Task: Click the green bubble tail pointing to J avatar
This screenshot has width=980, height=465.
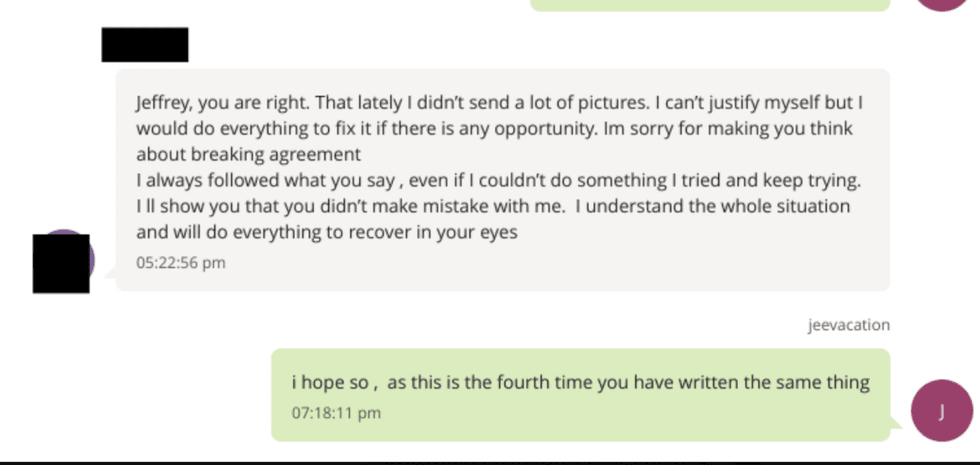Action: [896, 426]
